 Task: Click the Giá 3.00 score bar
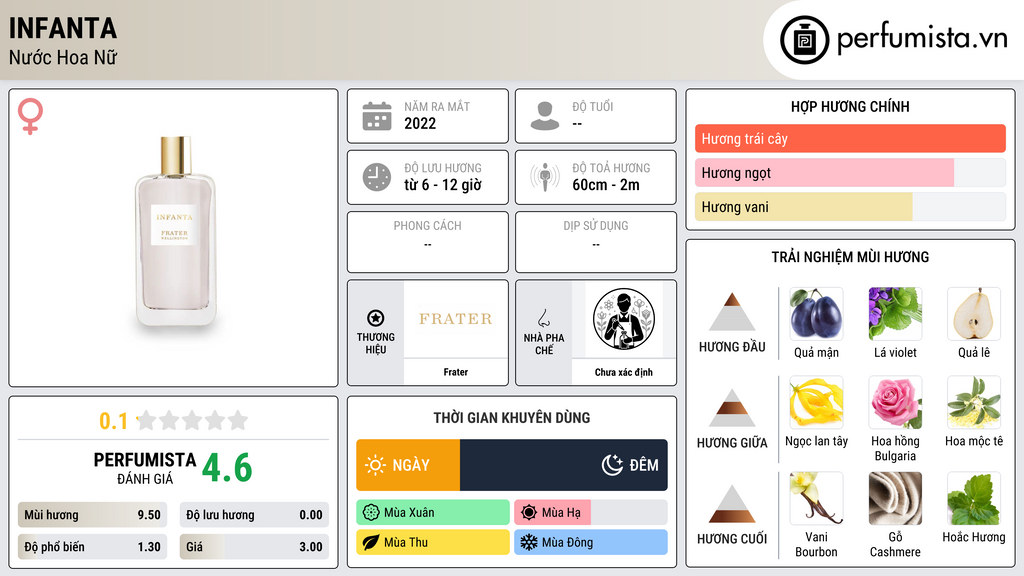point(254,547)
